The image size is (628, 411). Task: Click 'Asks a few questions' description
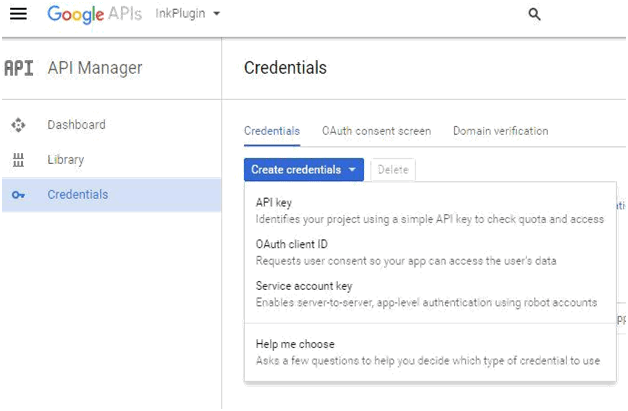point(428,361)
